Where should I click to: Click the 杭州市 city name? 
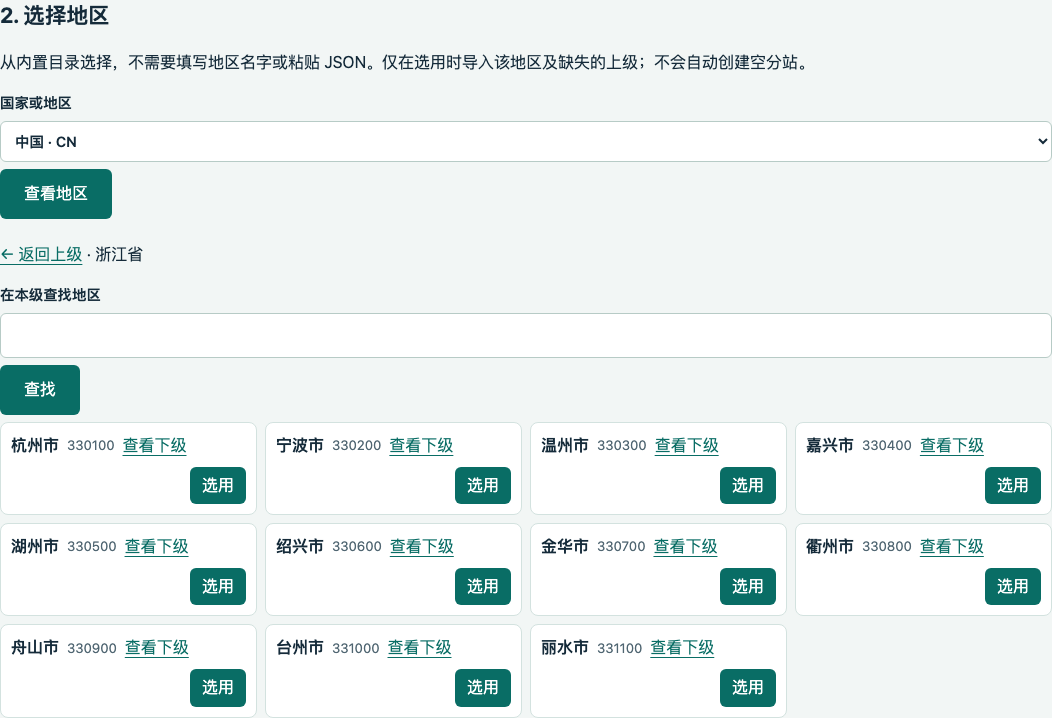35,446
